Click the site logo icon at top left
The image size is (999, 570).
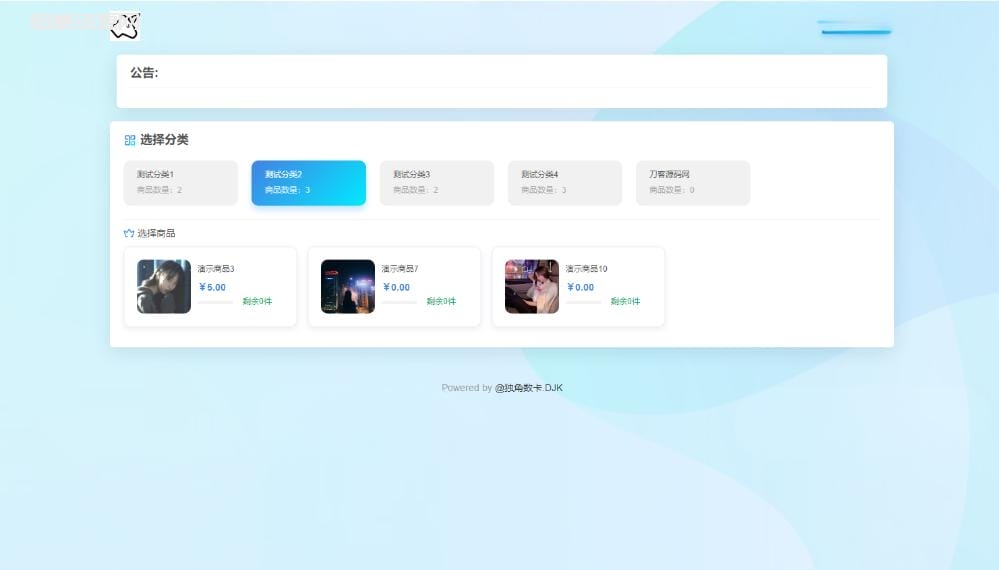pyautogui.click(x=124, y=26)
